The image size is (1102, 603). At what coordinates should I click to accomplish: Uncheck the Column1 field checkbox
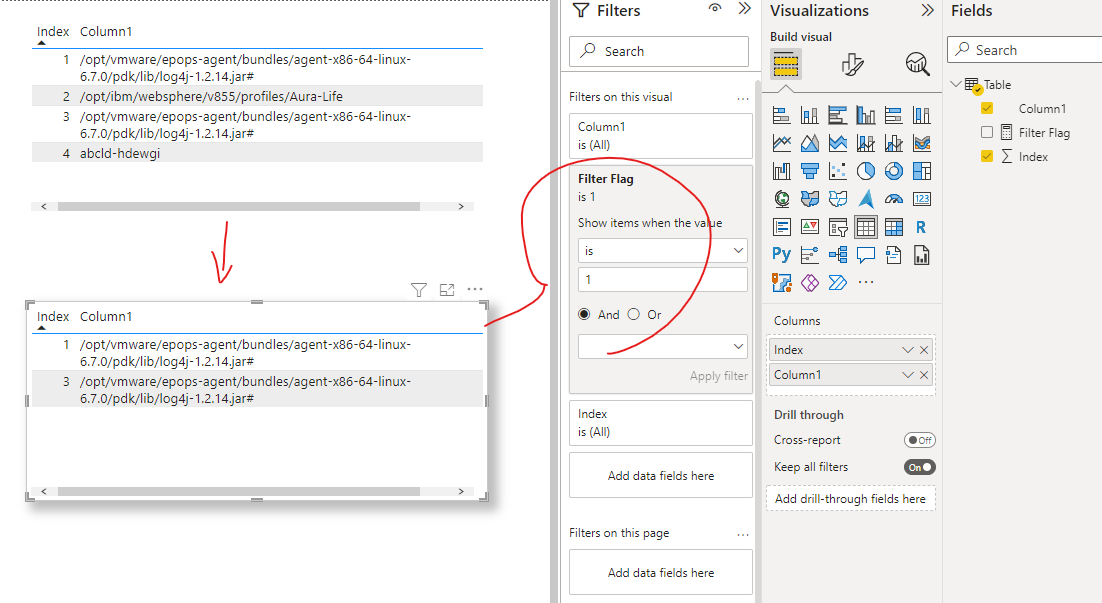click(x=987, y=108)
